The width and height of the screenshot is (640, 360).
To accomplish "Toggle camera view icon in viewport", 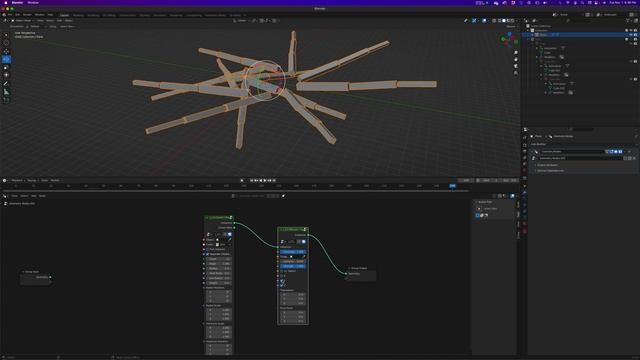I will [516, 66].
